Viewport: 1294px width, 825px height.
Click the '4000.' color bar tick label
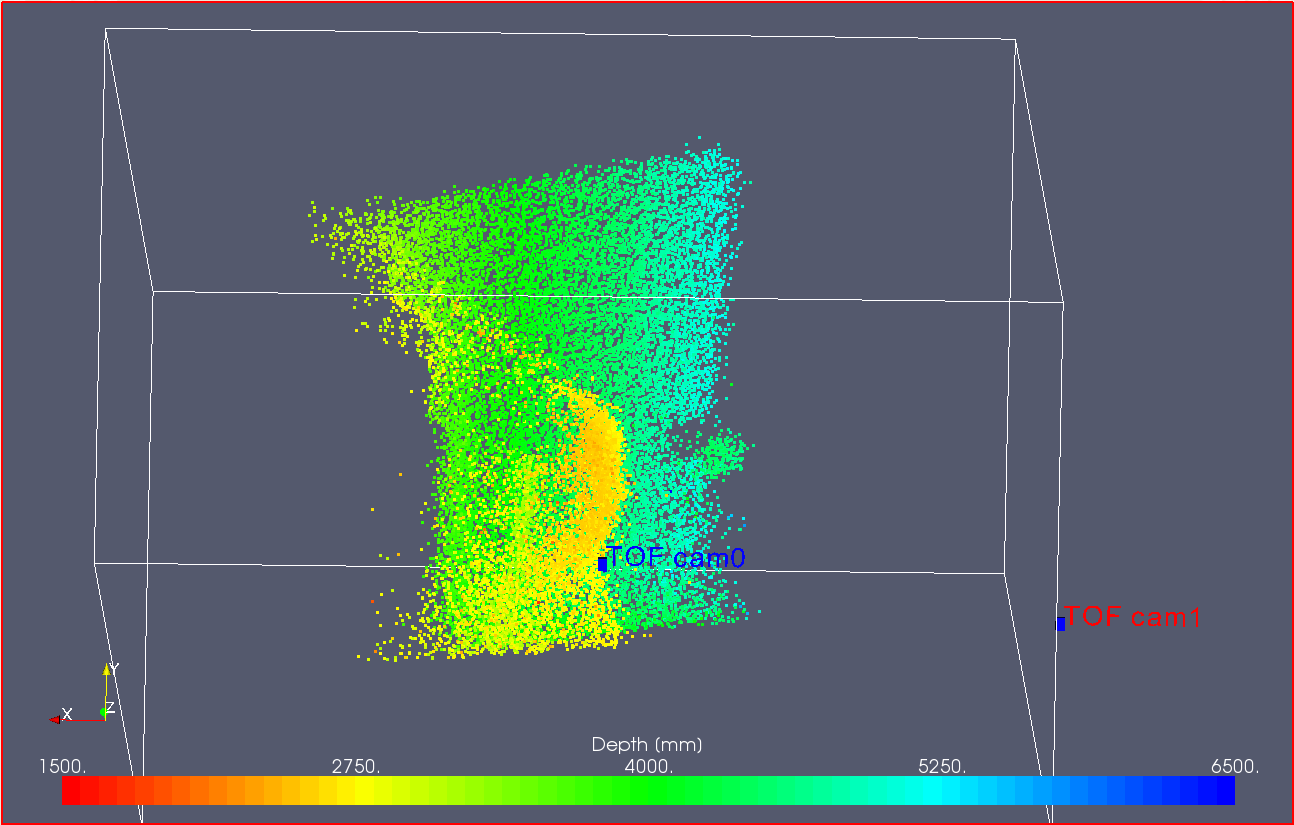tap(649, 767)
